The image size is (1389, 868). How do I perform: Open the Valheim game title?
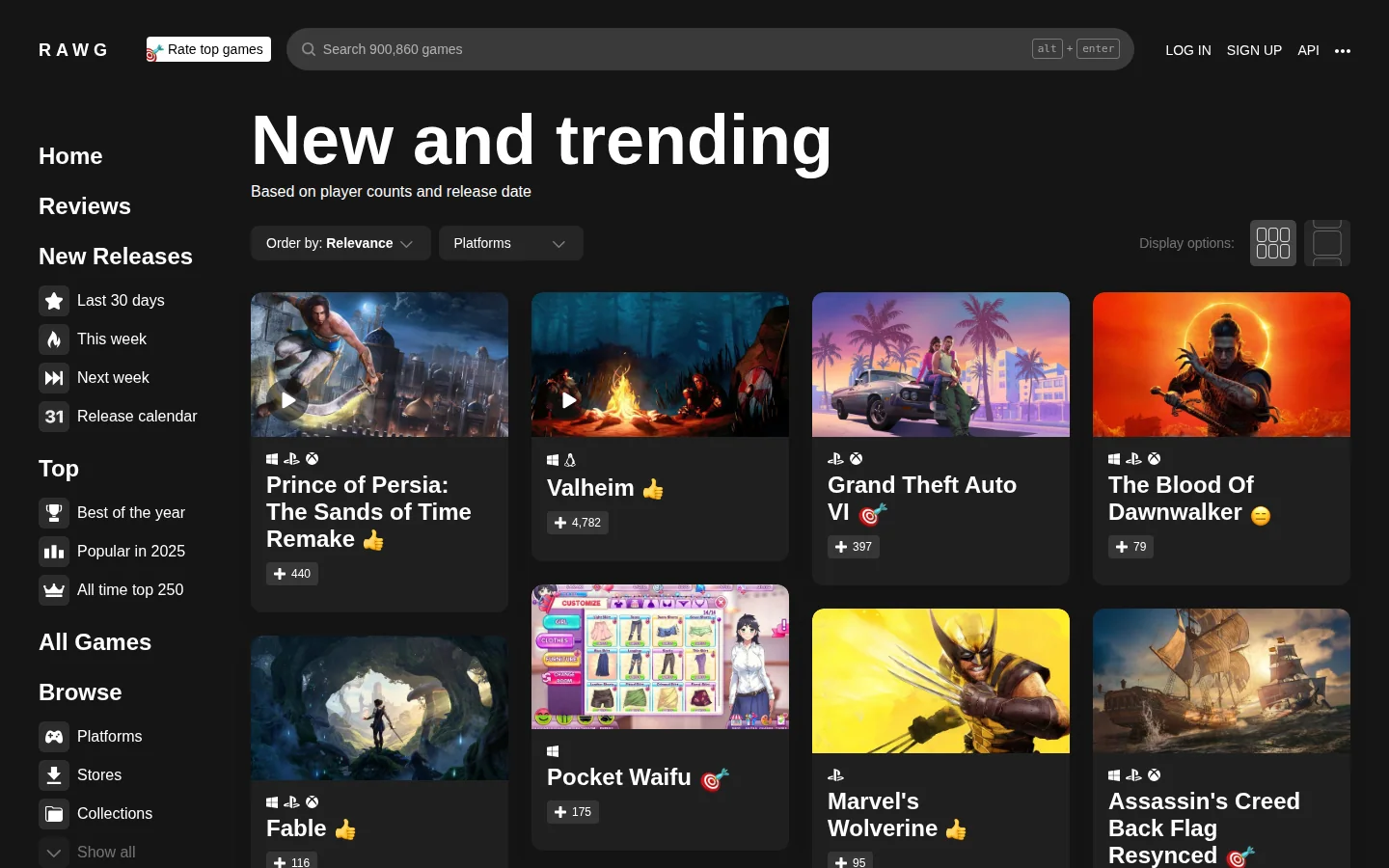590,488
